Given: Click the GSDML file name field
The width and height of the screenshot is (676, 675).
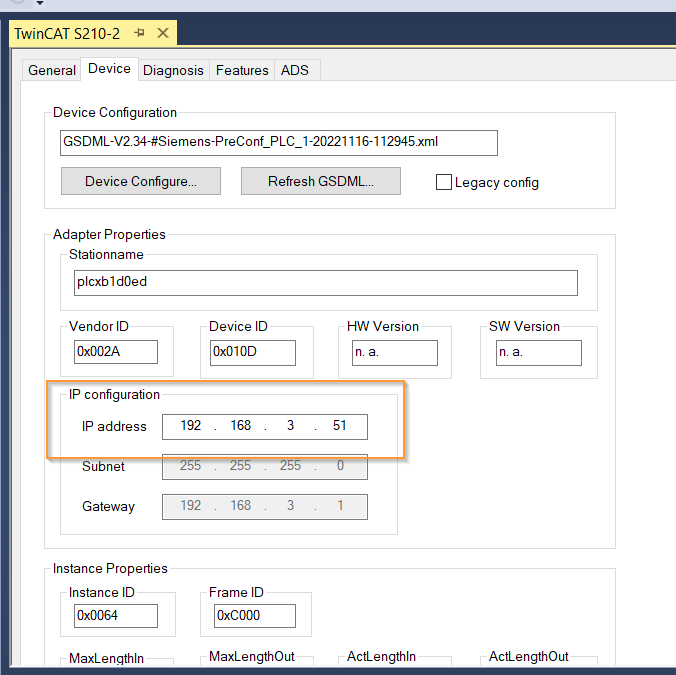Looking at the screenshot, I should (279, 143).
